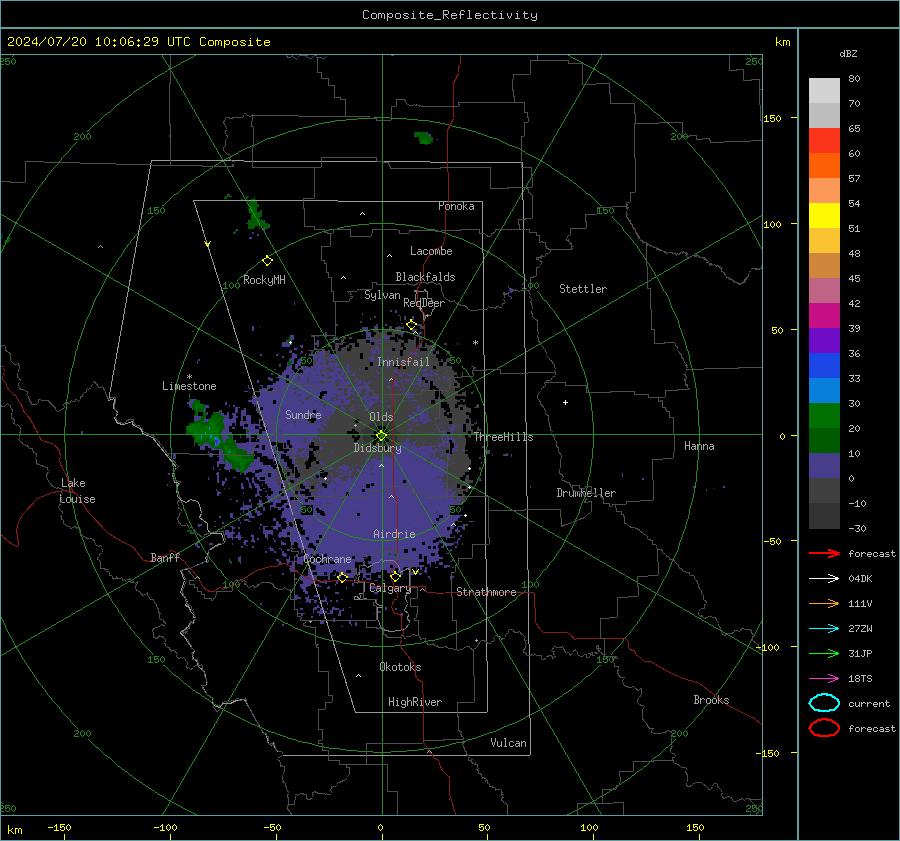This screenshot has width=900, height=841.
Task: Click the yellow diamond marker above Calgary
Action: click(x=395, y=576)
